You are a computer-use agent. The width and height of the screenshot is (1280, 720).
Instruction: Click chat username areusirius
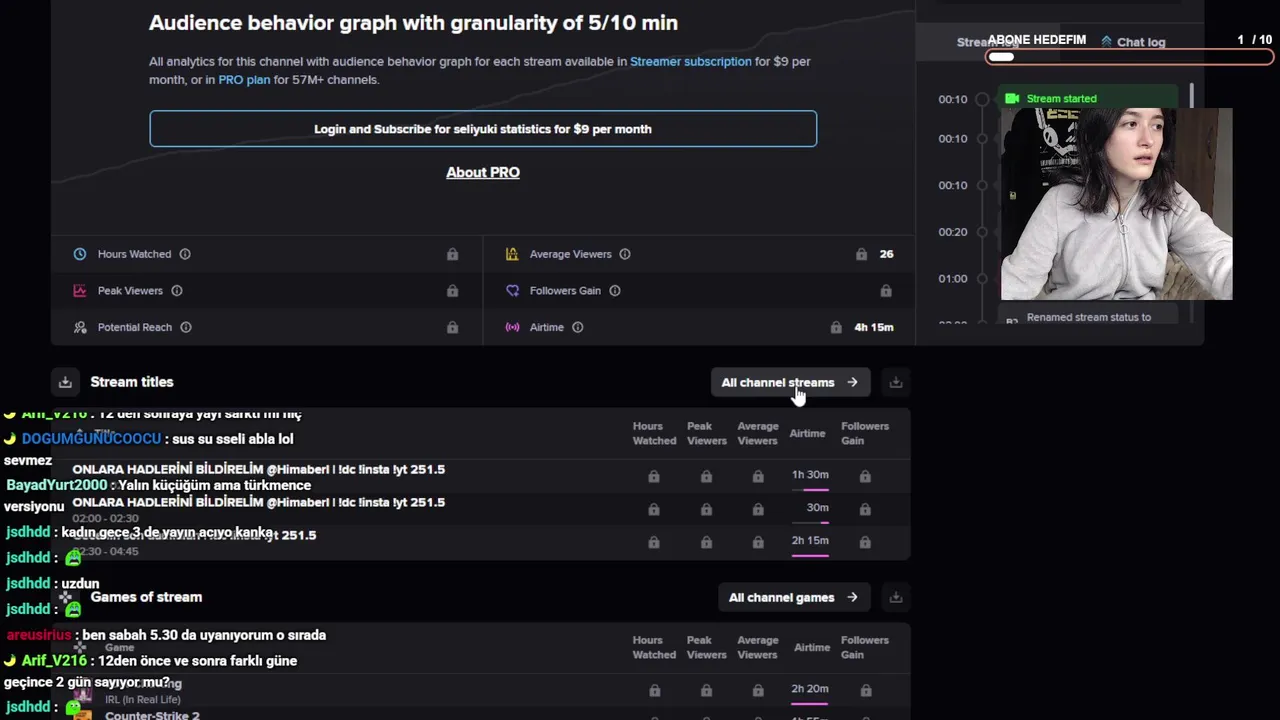click(39, 635)
